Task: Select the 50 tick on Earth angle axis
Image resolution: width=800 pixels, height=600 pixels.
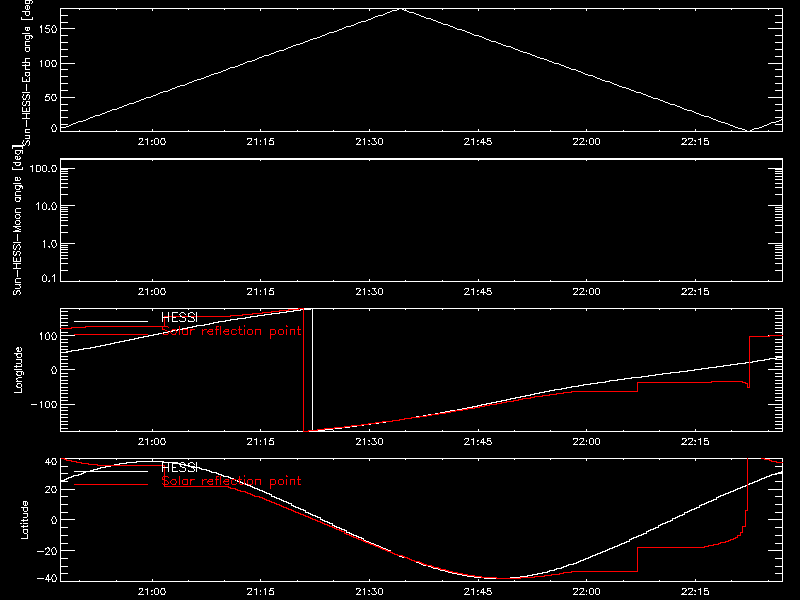Action: click(x=51, y=97)
